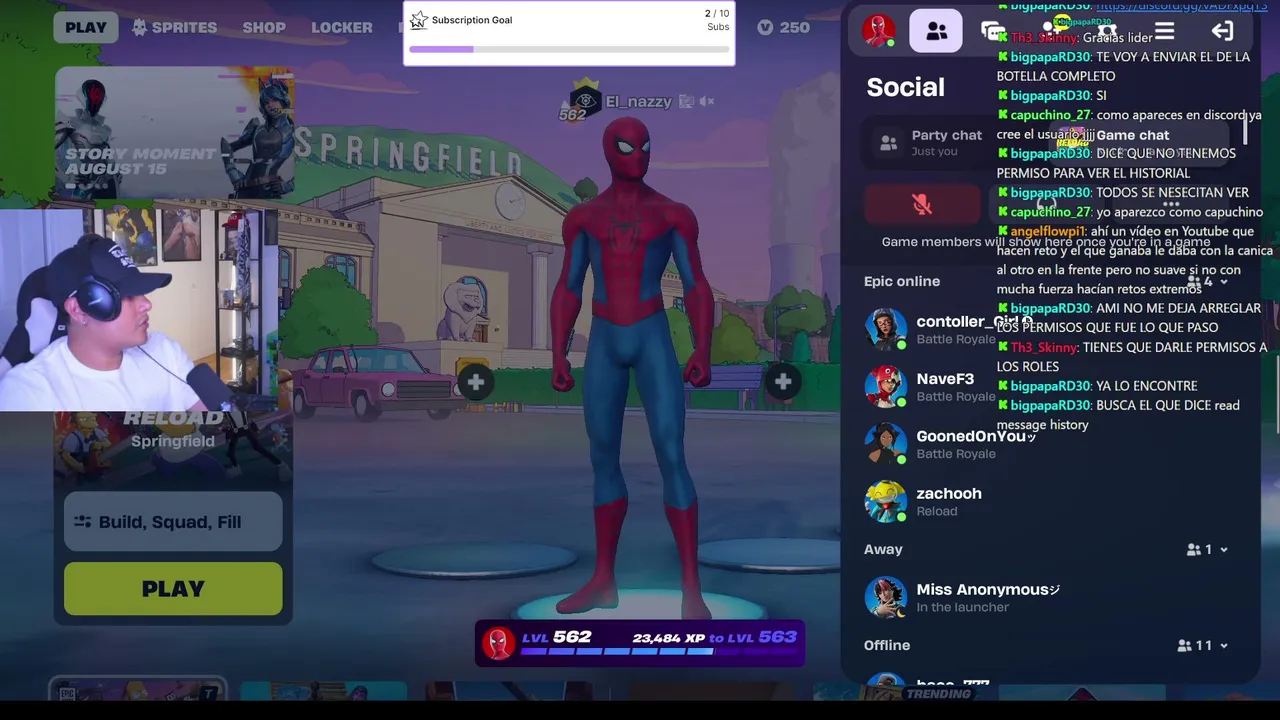Click angelflowpi1 username in chat

(x=1048, y=231)
